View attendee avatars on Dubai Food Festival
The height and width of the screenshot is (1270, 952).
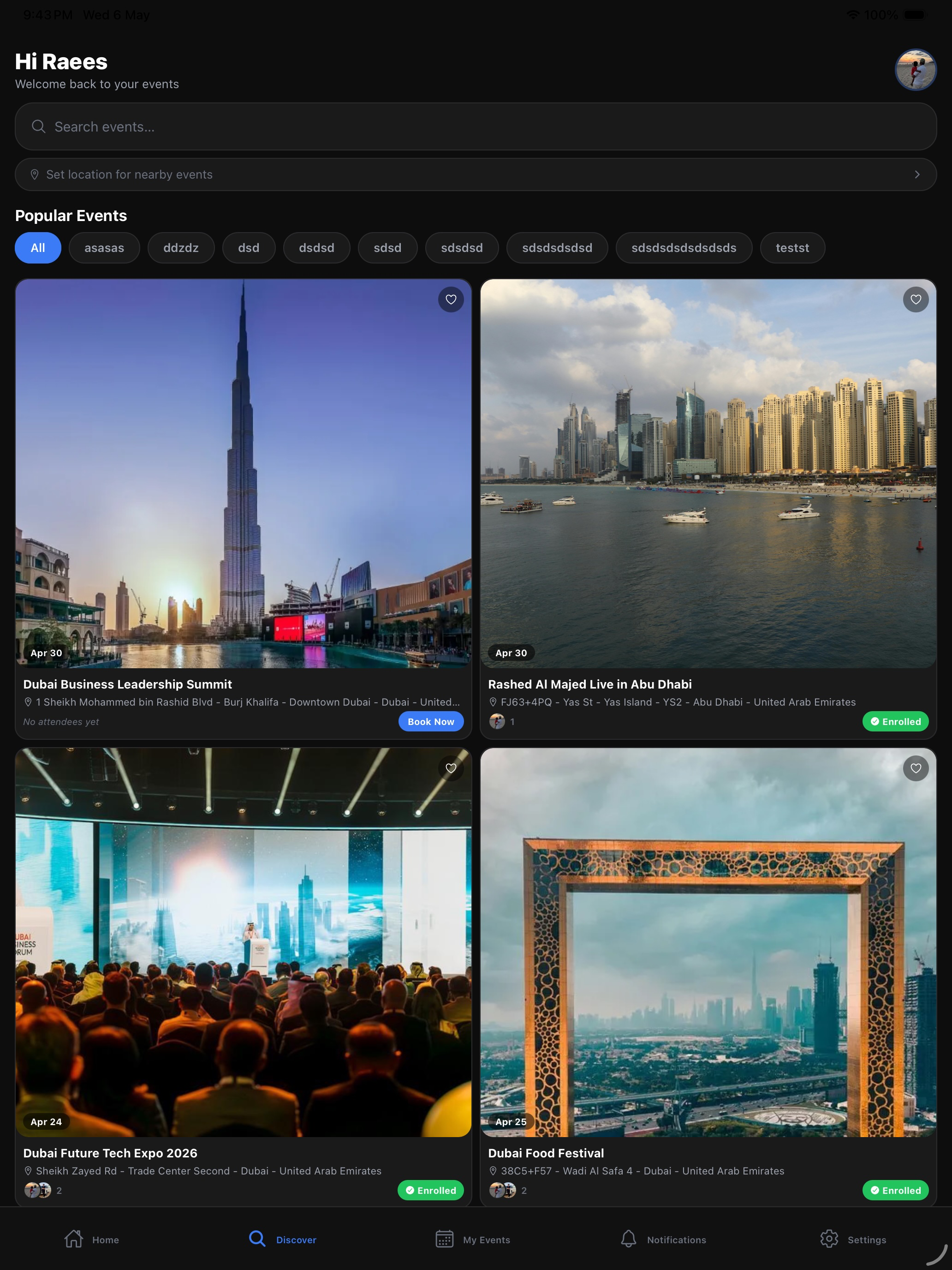[503, 1191]
